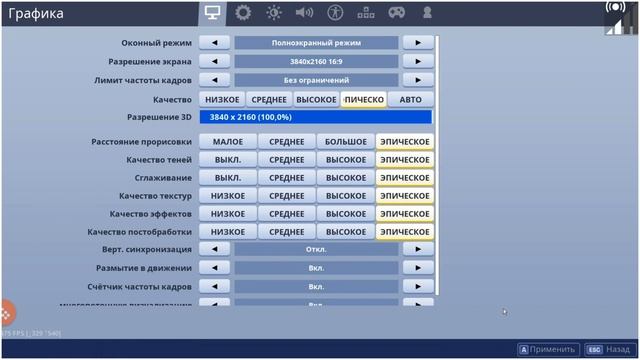This screenshot has height=360, width=640.
Task: Frame rate limit right arrow
Action: pos(418,80)
